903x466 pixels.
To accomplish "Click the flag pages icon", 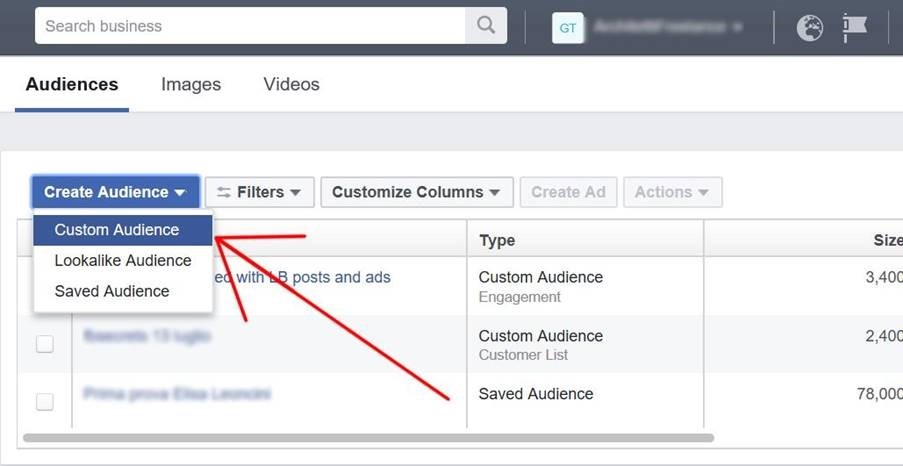I will 854,28.
